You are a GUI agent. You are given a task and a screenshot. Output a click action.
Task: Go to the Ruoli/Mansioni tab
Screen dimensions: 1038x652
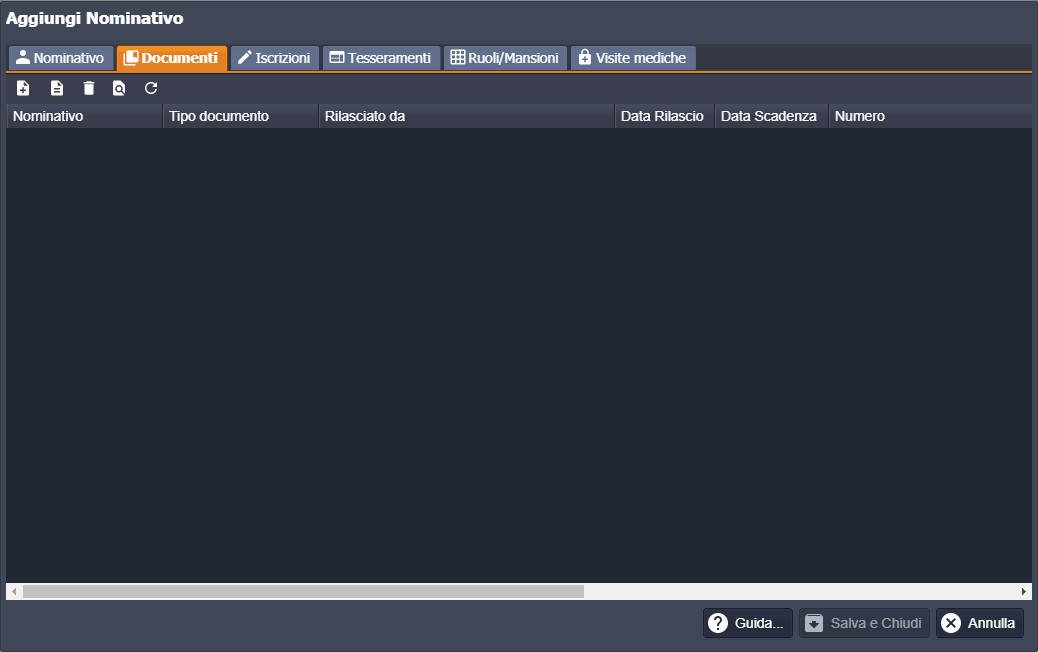[505, 58]
